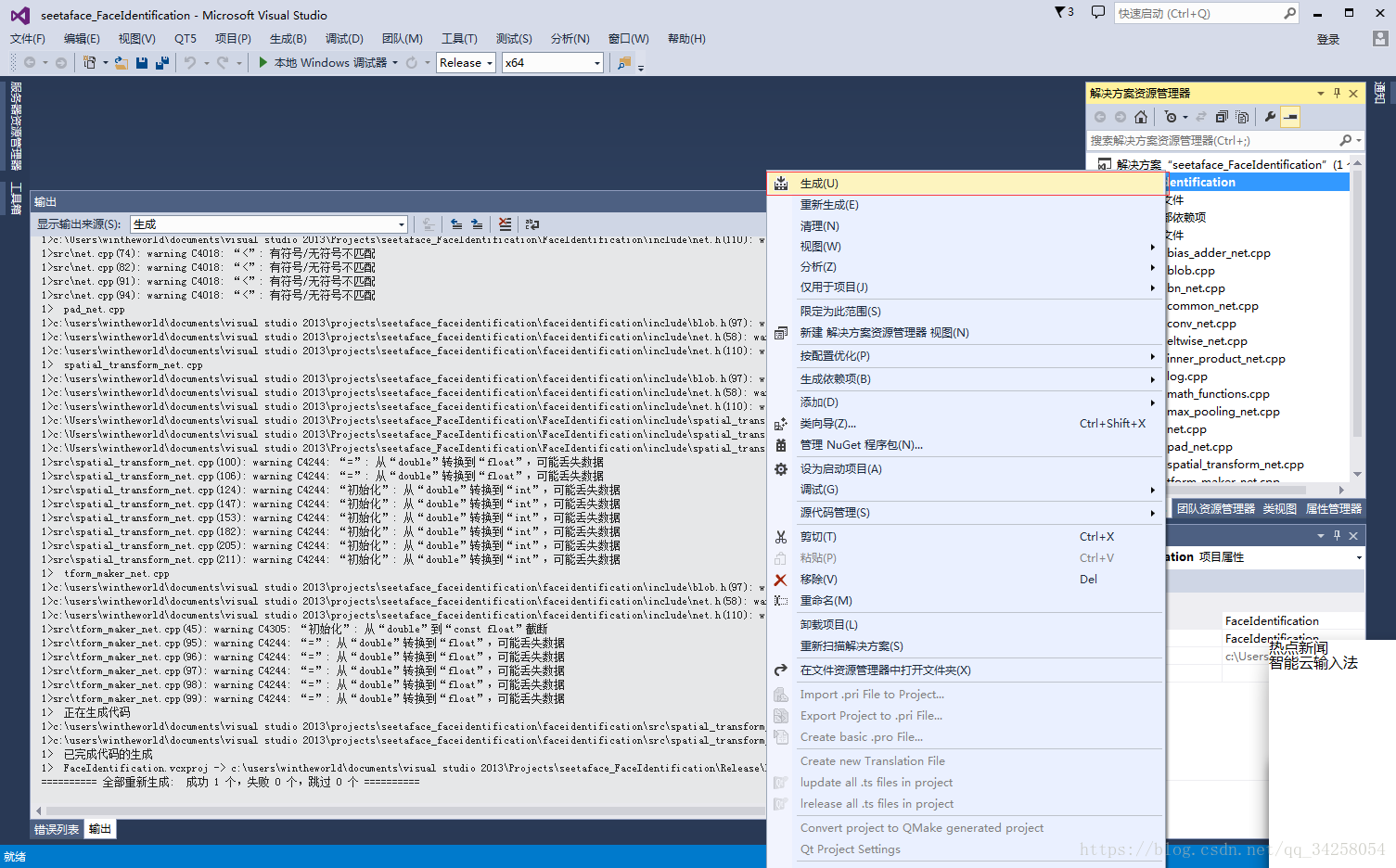Image resolution: width=1396 pixels, height=868 pixels.
Task: Click go to next message icon in Output
Action: (x=477, y=223)
